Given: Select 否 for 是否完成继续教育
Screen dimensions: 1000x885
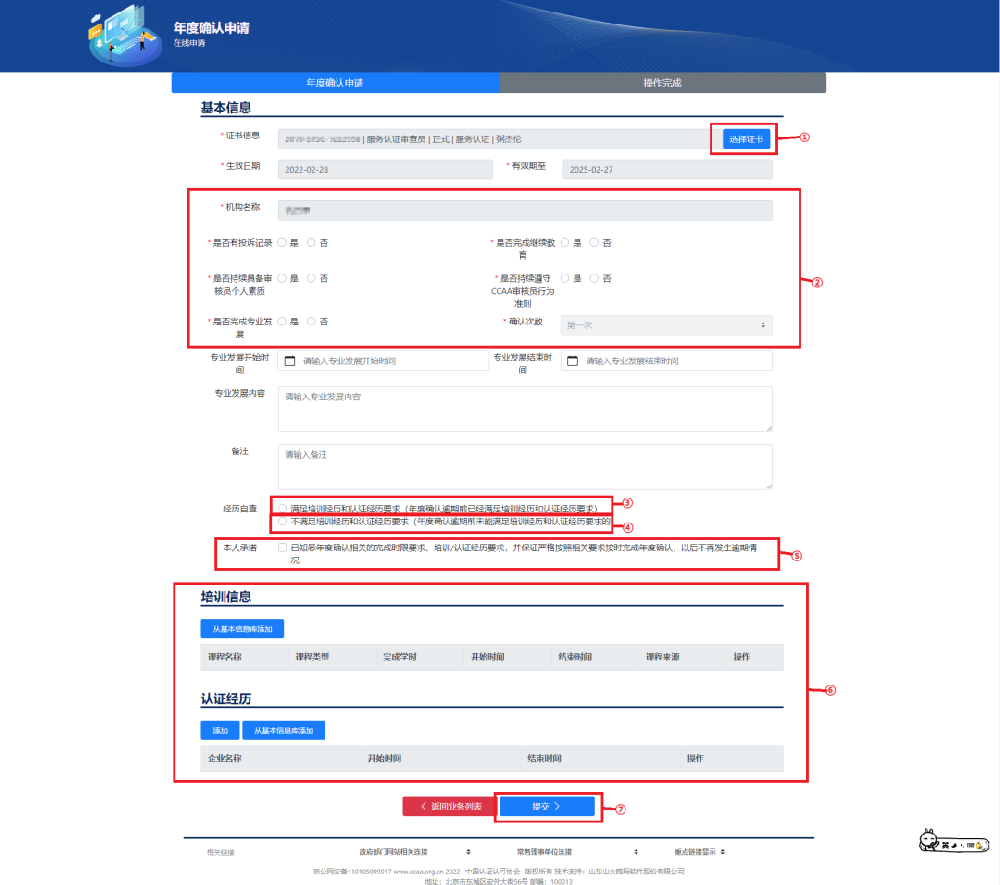Looking at the screenshot, I should 594,242.
